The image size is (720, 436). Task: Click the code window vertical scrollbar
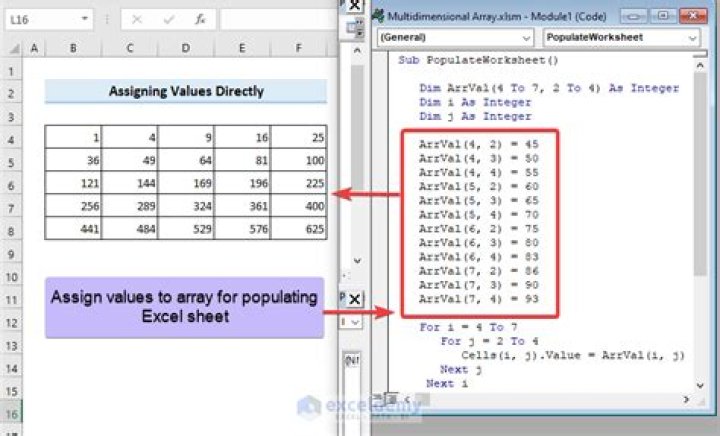click(x=700, y=174)
